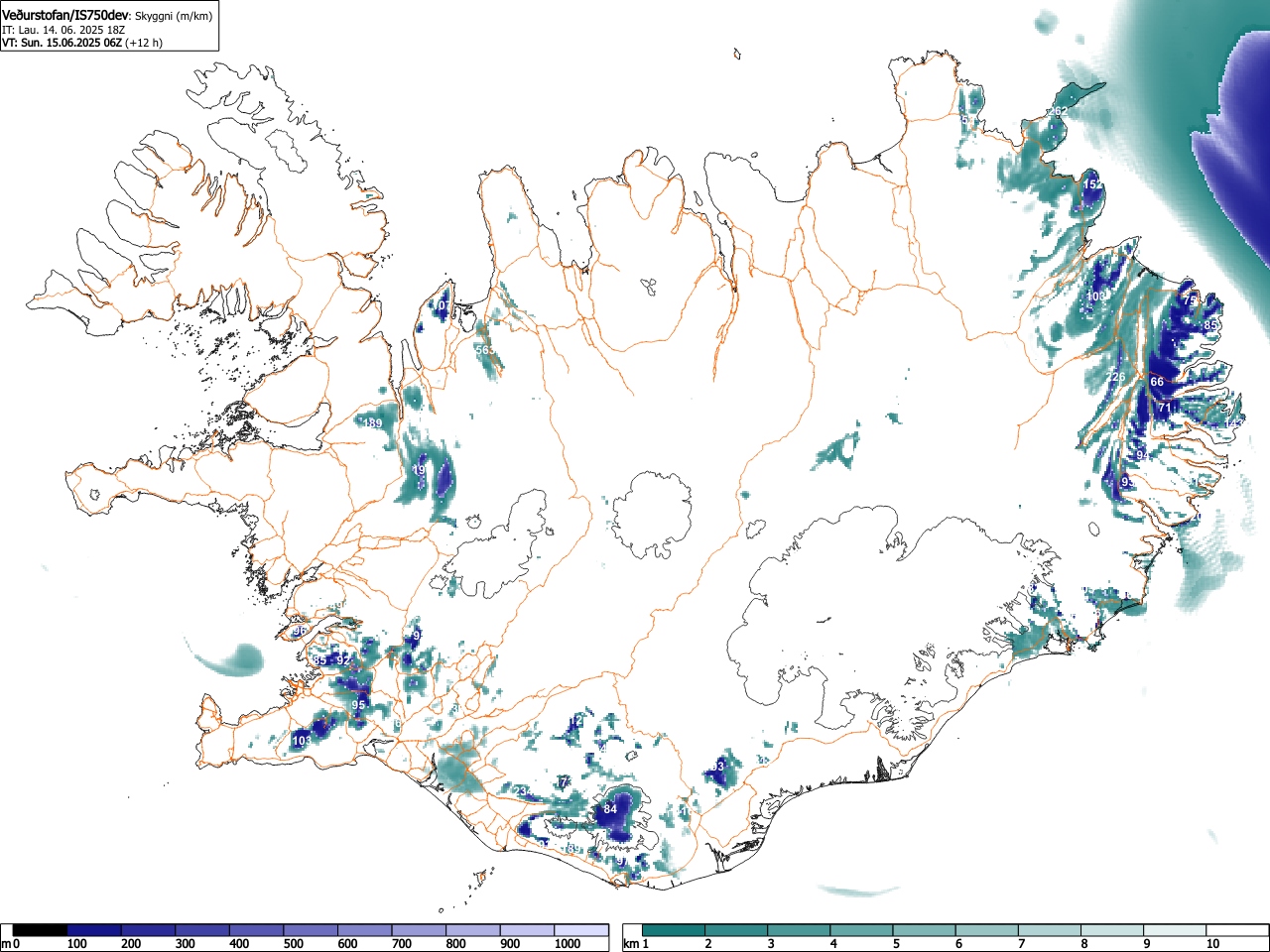Image resolution: width=1270 pixels, height=952 pixels.
Task: Click the "VT: Sun. 15.06.2025 06Z" valid time
Action: (x=63, y=43)
